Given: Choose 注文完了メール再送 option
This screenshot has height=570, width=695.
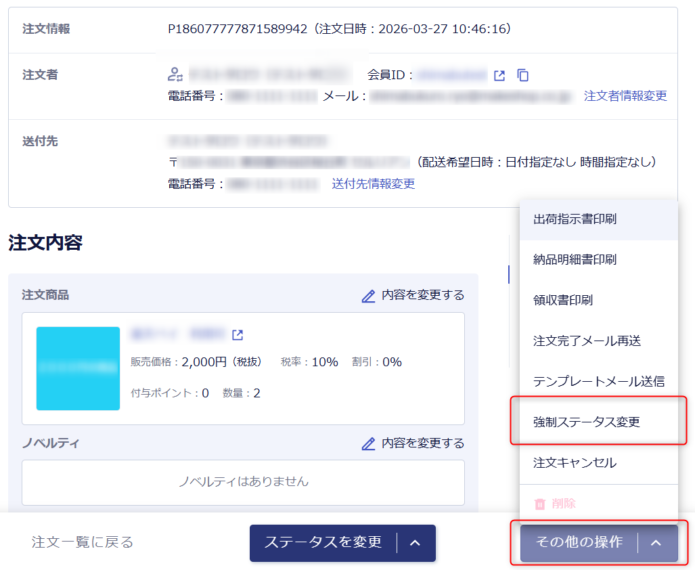Looking at the screenshot, I should click(x=587, y=341).
